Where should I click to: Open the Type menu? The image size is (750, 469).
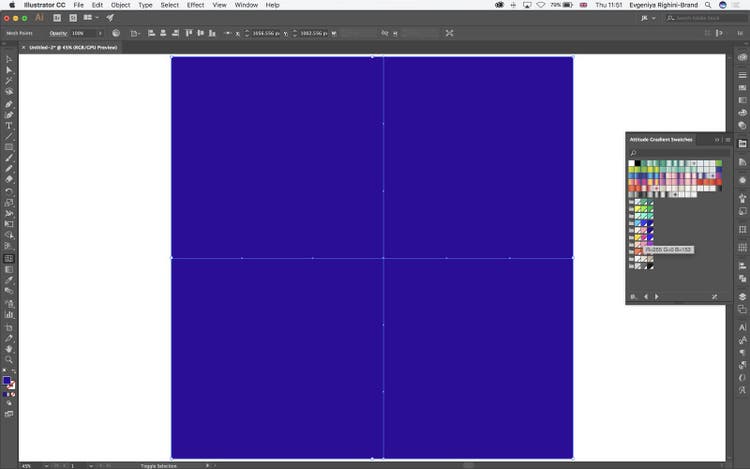(x=145, y=5)
